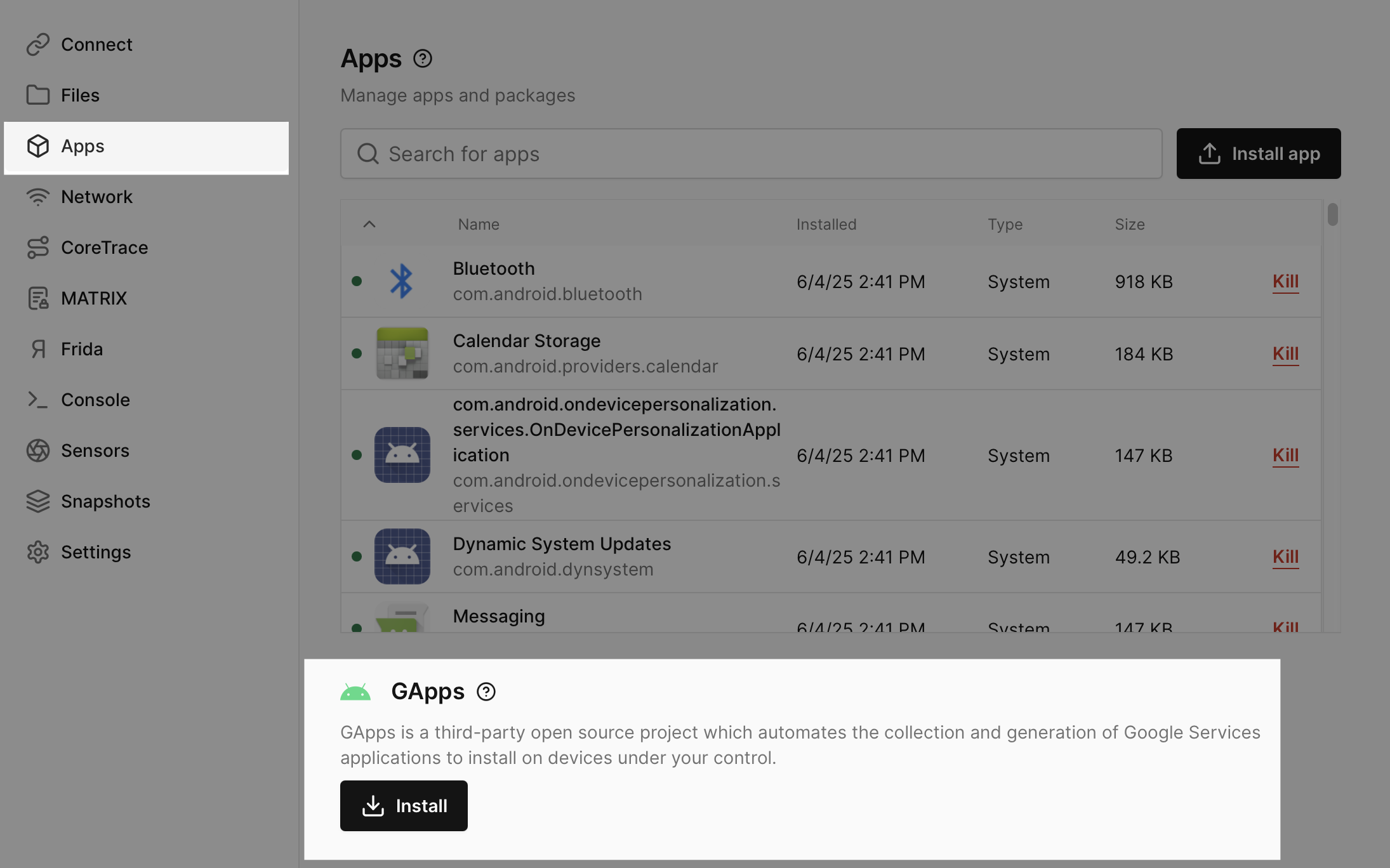
Task: Sort the table by the Name column
Action: click(479, 224)
